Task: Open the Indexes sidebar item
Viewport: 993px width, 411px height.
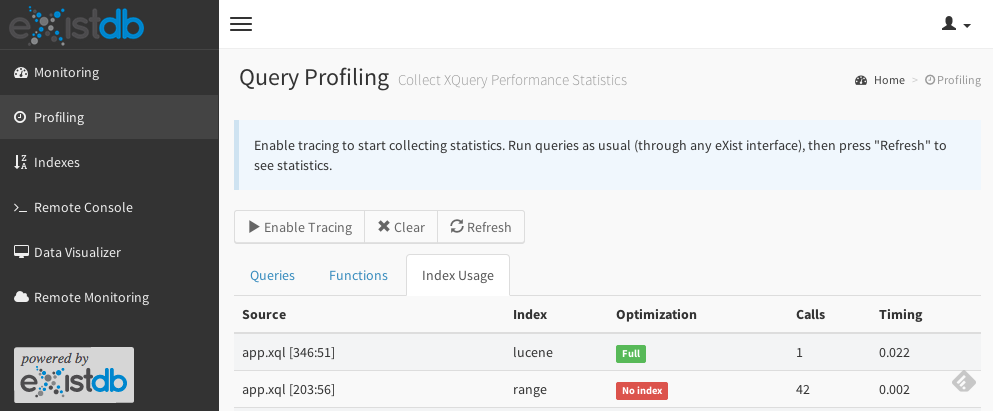Action: click(x=57, y=162)
